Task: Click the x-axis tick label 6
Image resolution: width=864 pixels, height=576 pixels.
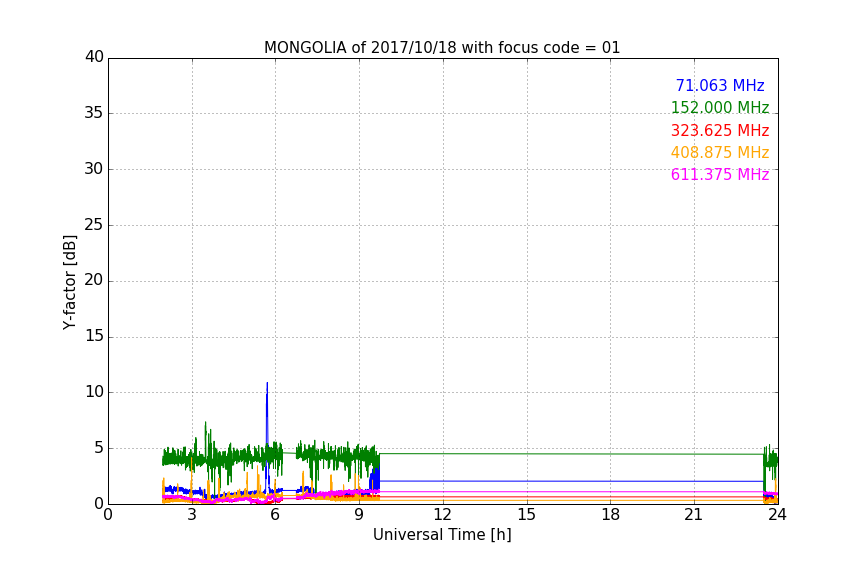Action: pos(276,515)
